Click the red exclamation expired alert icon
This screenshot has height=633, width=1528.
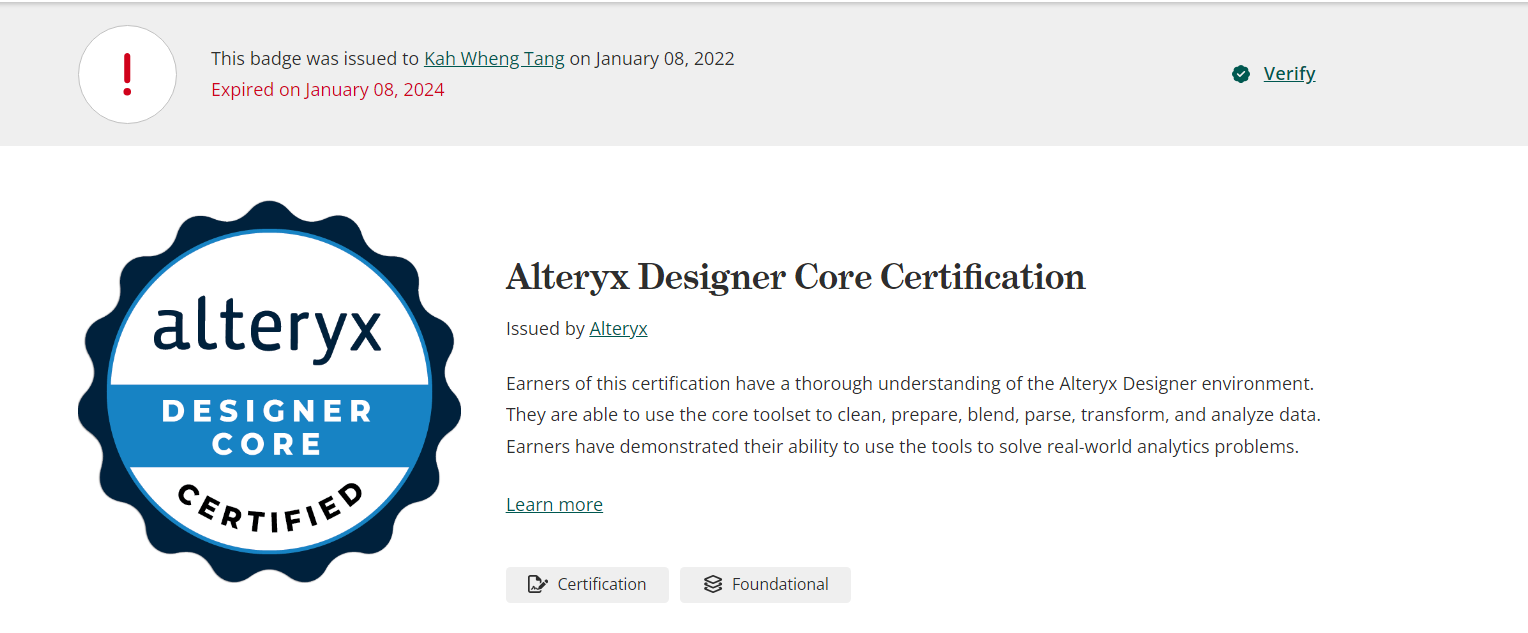tap(127, 75)
